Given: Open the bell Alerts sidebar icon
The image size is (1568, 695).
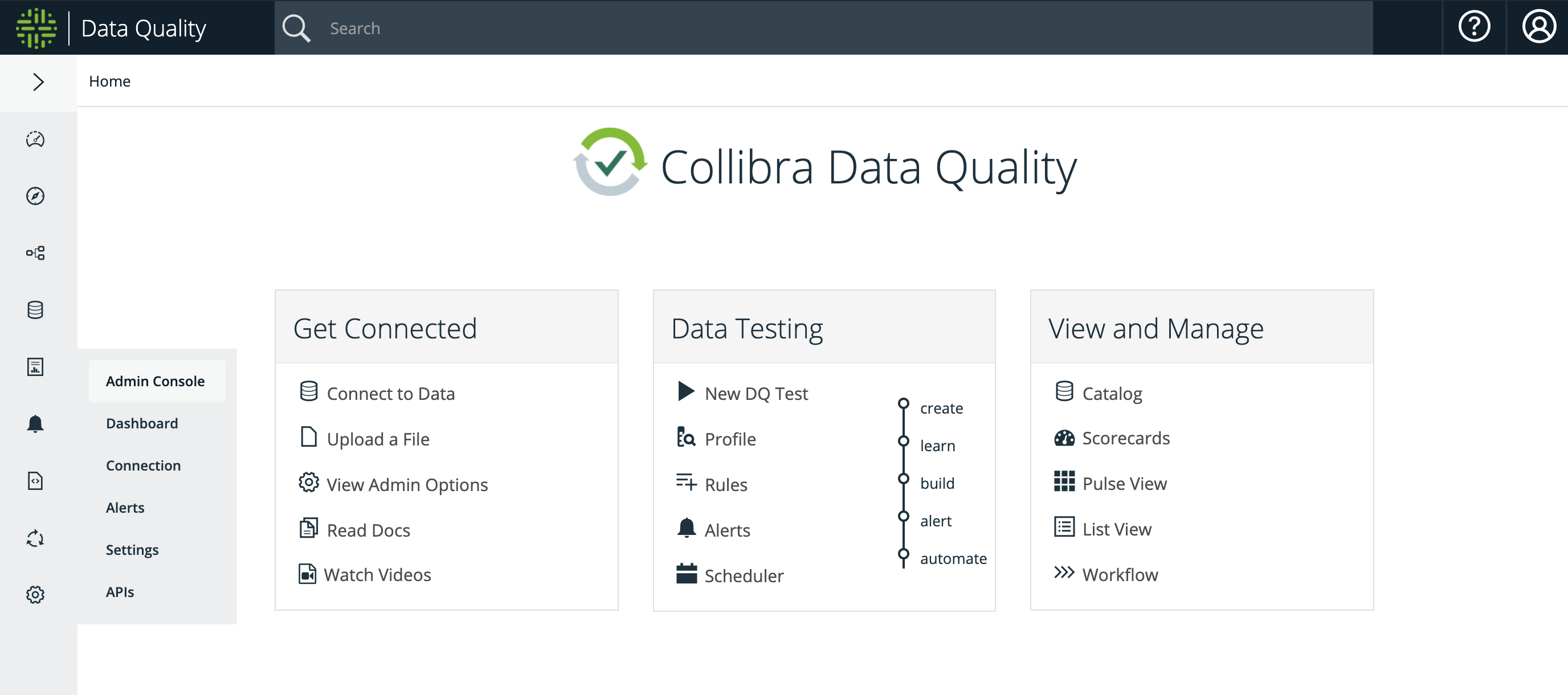Looking at the screenshot, I should 35,424.
